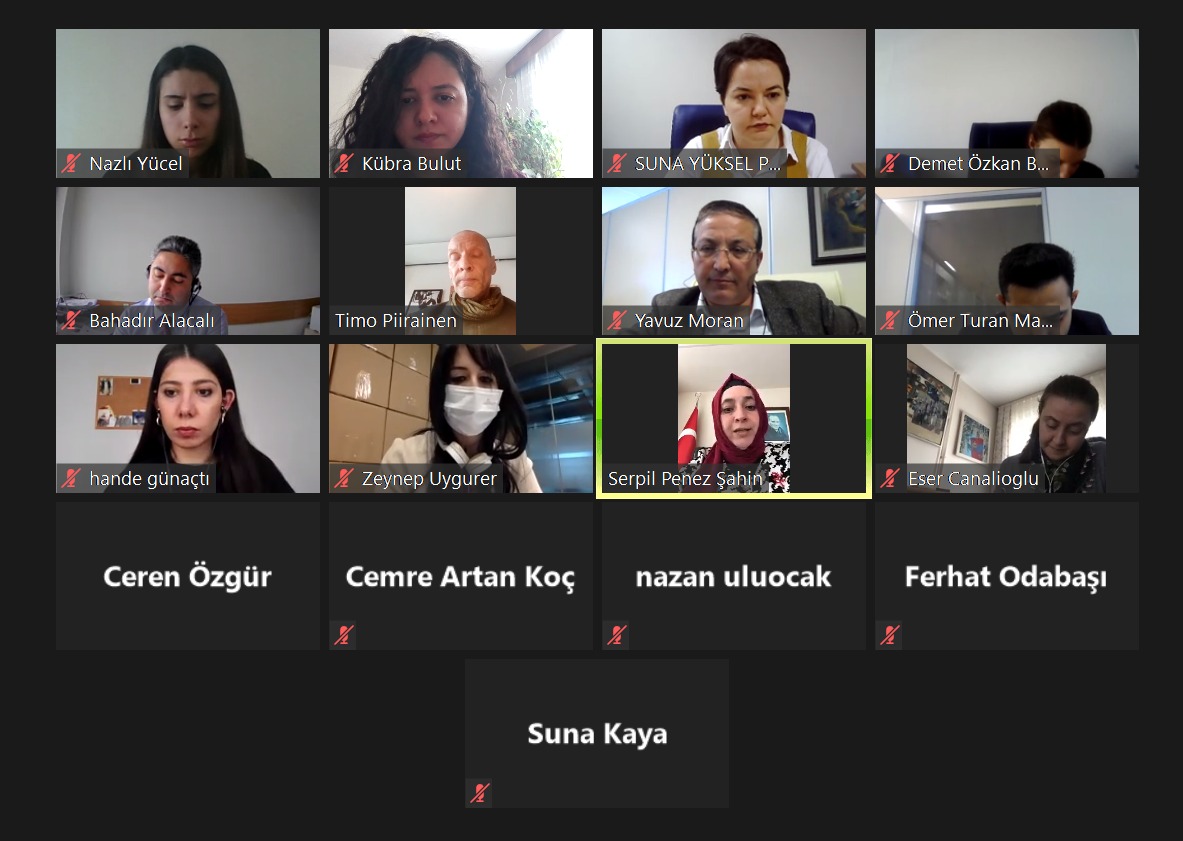Click muted mic icon on Cemre Artan Koç tile

[x=344, y=635]
